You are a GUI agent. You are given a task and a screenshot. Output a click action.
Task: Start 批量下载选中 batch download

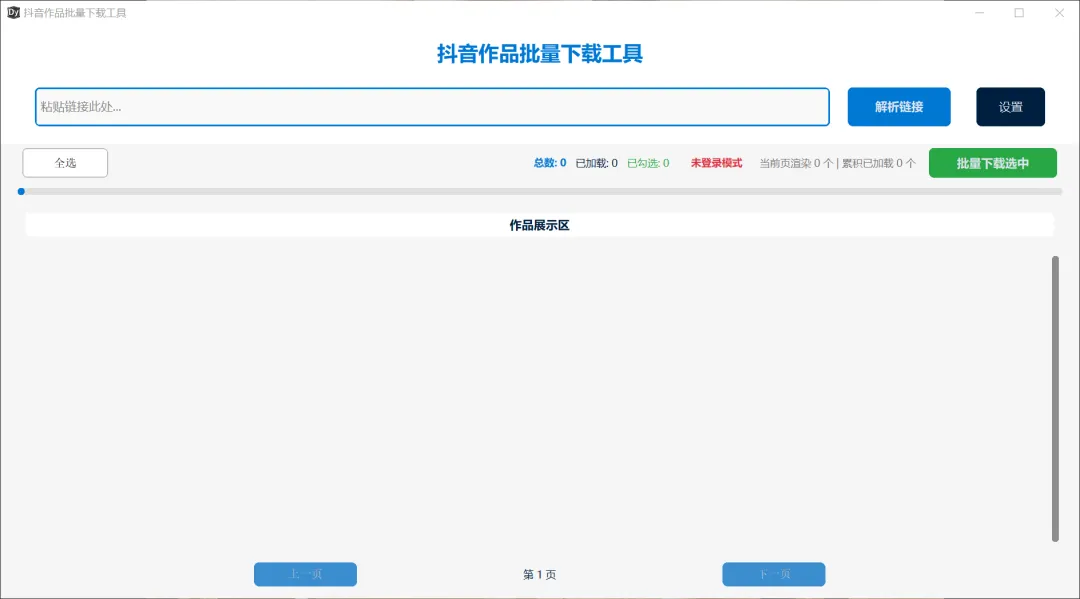(x=993, y=163)
